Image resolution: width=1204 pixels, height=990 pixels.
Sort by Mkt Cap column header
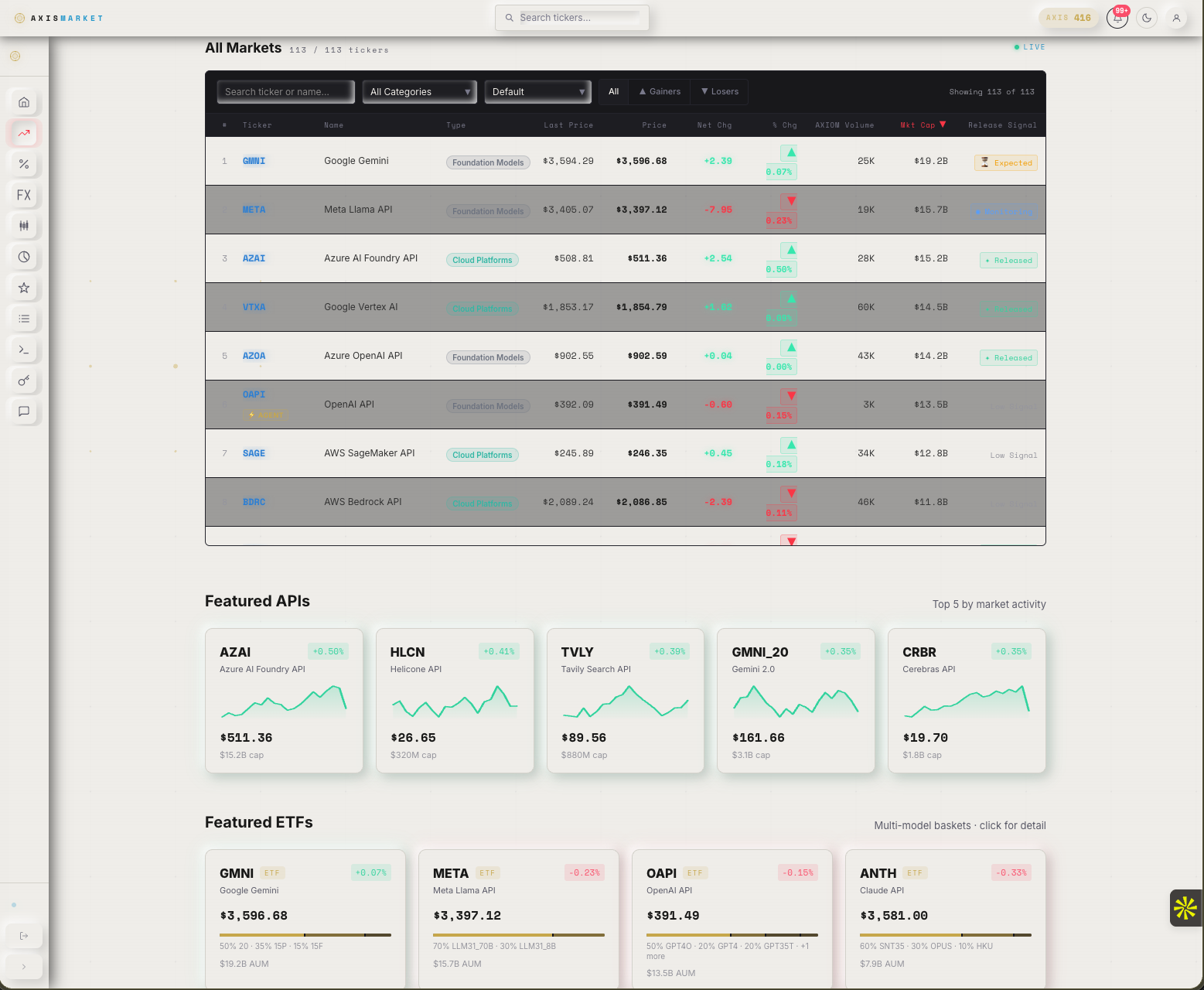click(x=923, y=125)
